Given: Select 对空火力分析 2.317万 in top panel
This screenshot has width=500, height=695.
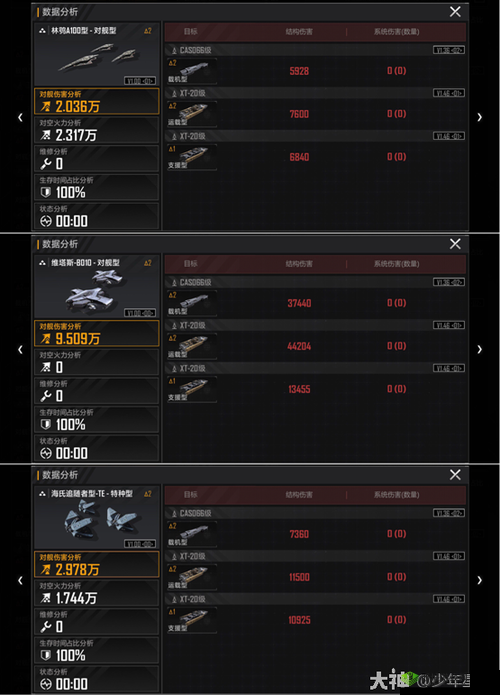Looking at the screenshot, I should pyautogui.click(x=97, y=130).
